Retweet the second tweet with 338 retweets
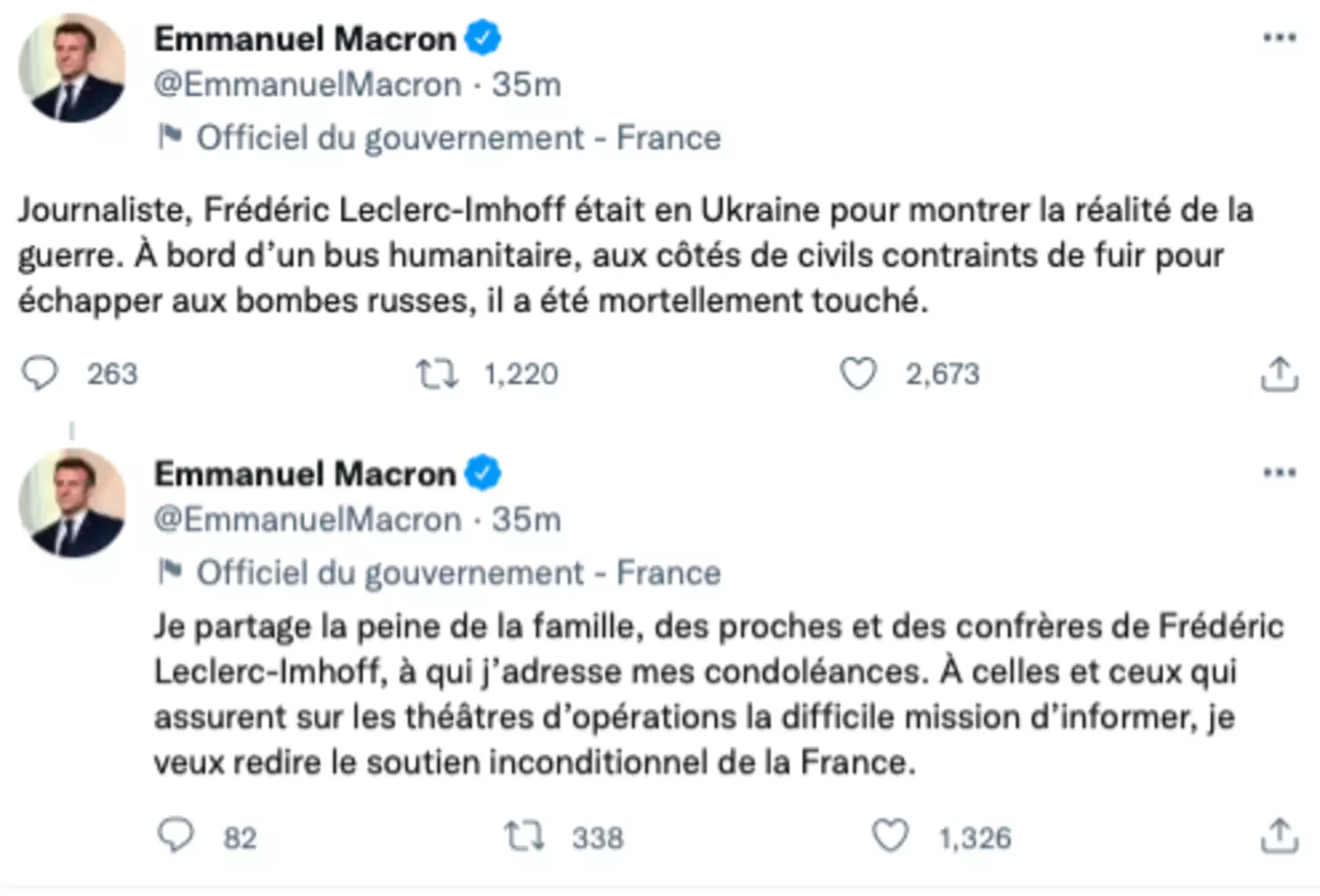The image size is (1320, 896). point(525,837)
